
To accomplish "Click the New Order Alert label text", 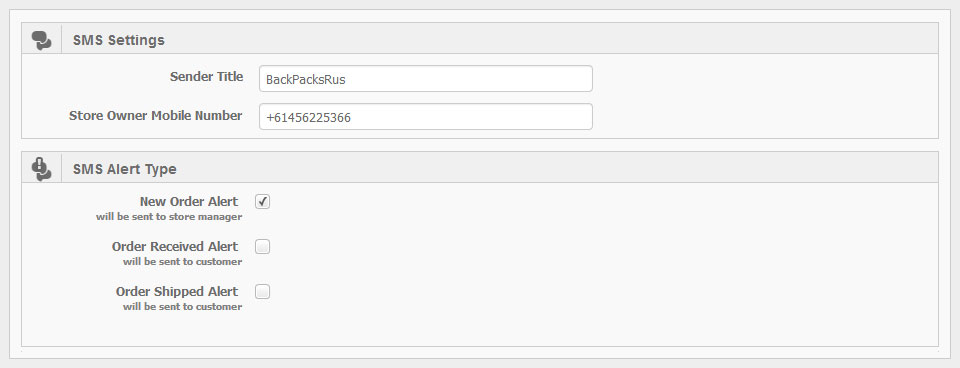I will pyautogui.click(x=189, y=201).
